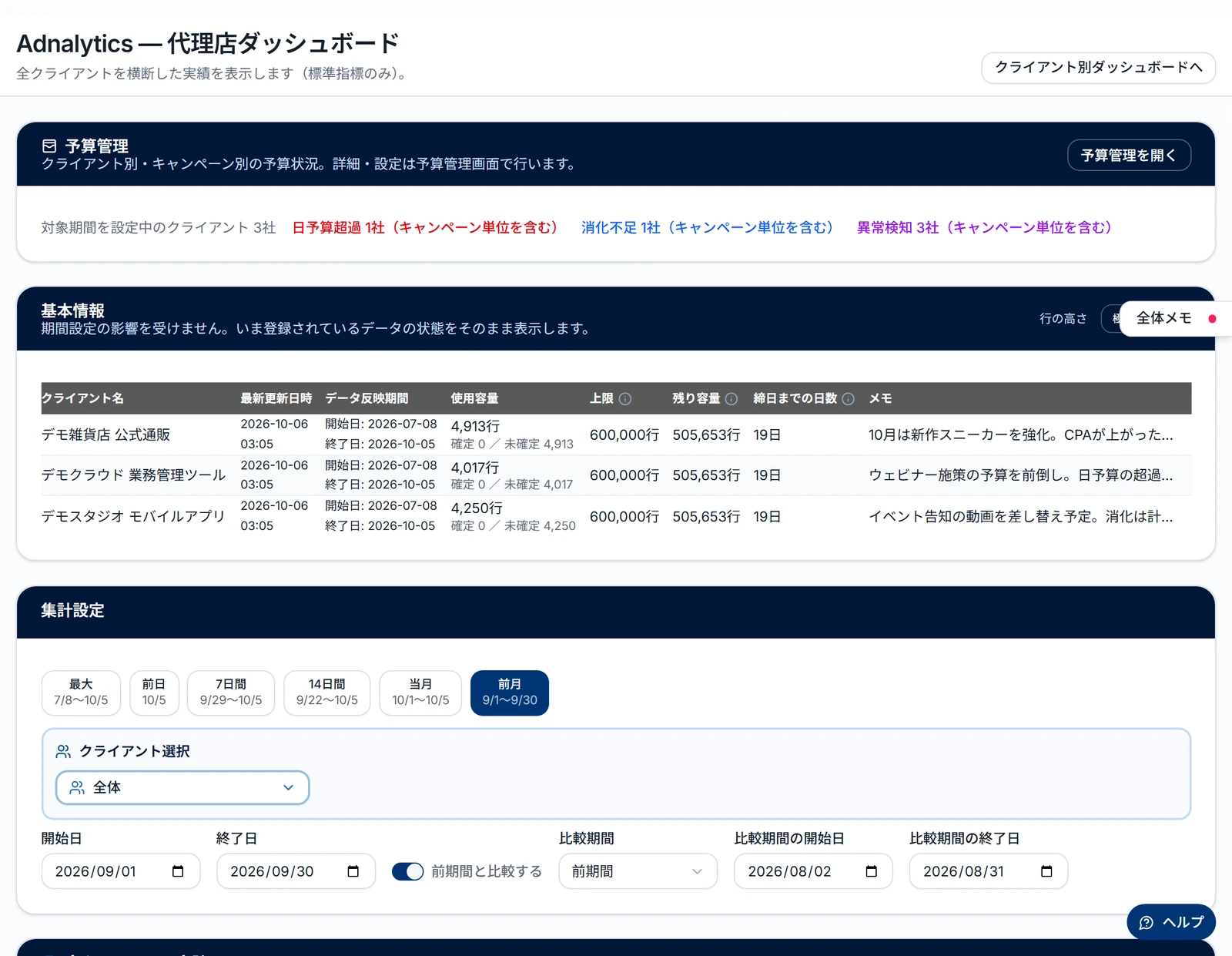Select the 前日 10/5 period preset

click(x=154, y=693)
